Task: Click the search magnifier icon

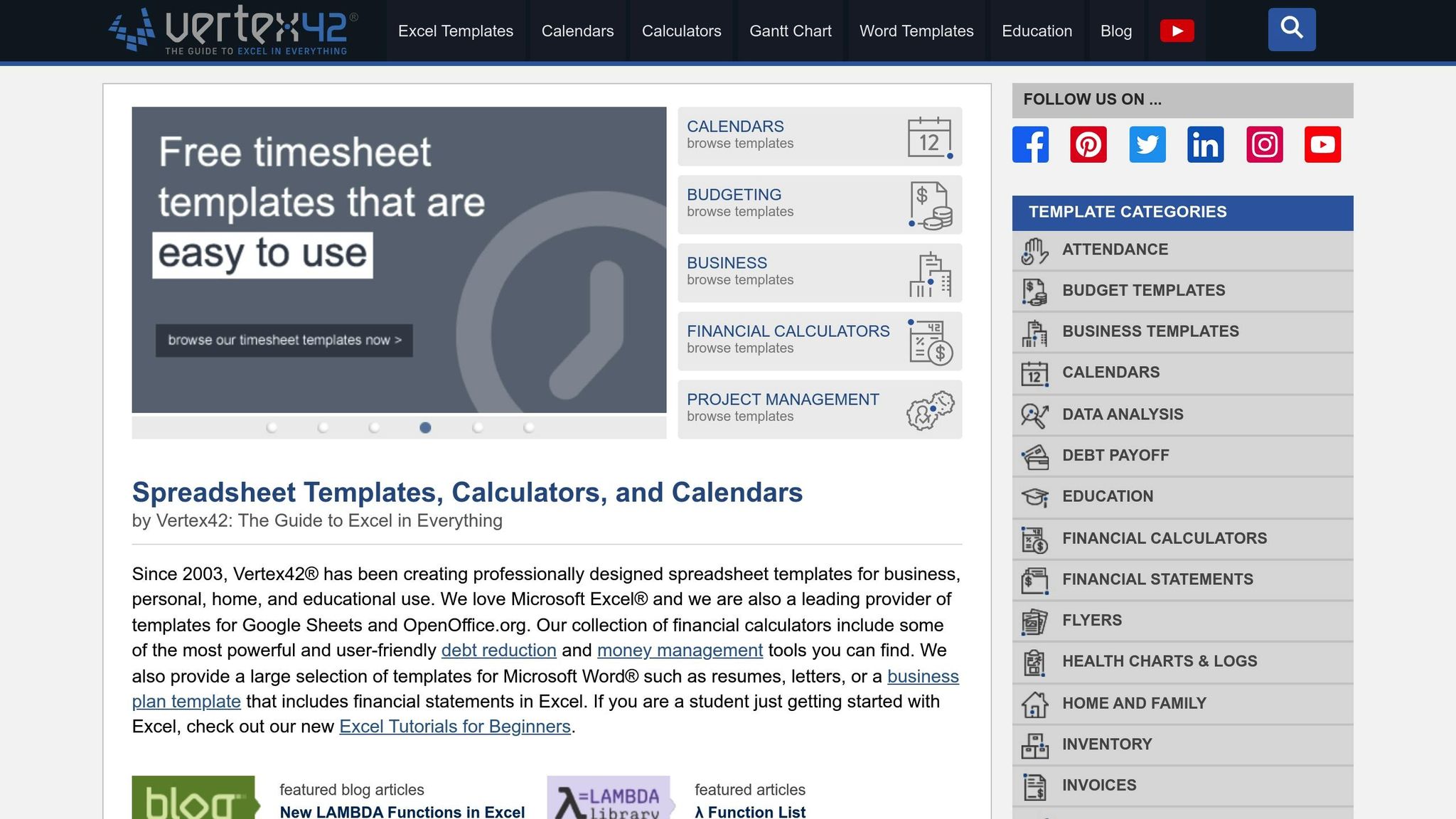Action: click(x=1291, y=29)
